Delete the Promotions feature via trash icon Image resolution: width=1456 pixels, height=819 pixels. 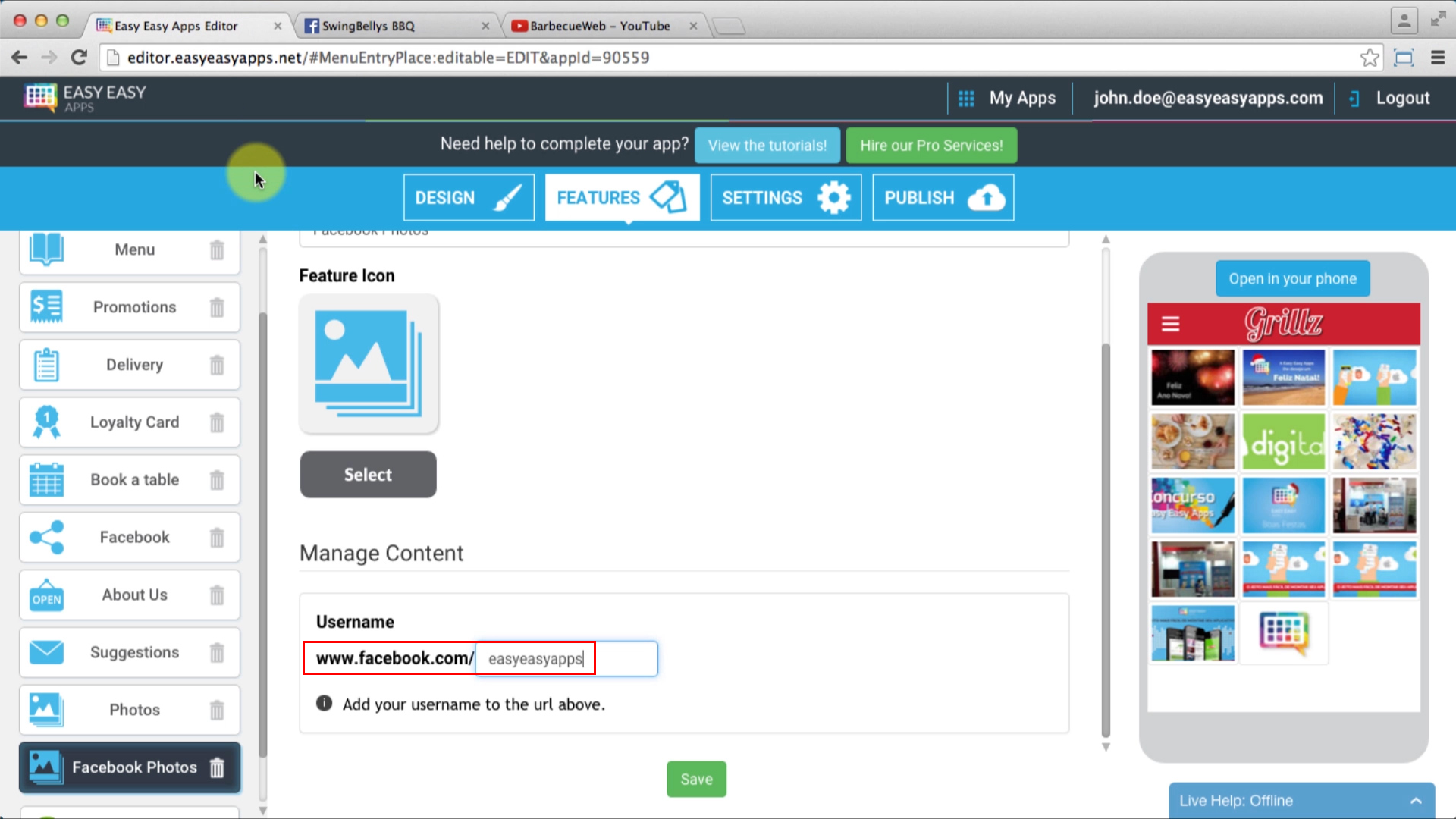click(x=217, y=307)
